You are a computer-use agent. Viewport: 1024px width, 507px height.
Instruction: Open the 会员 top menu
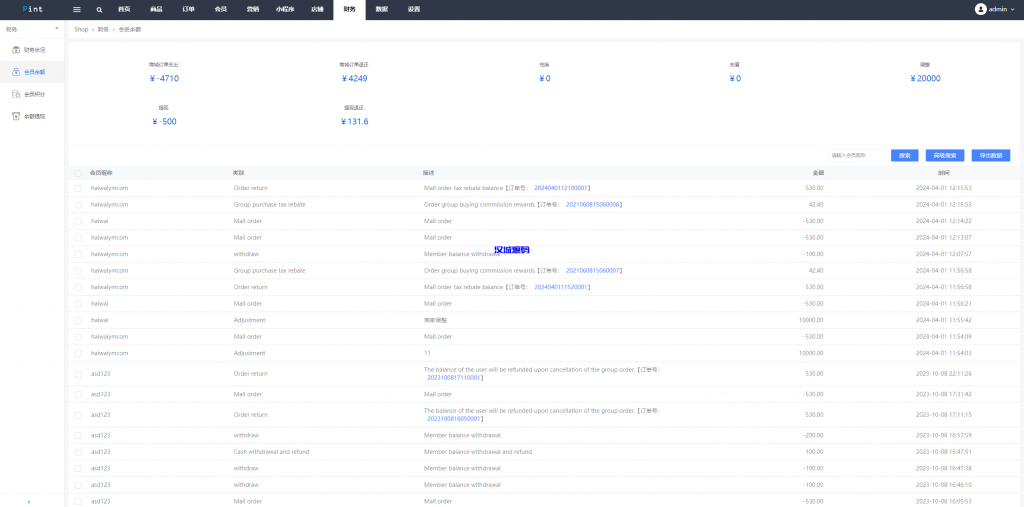pos(220,9)
